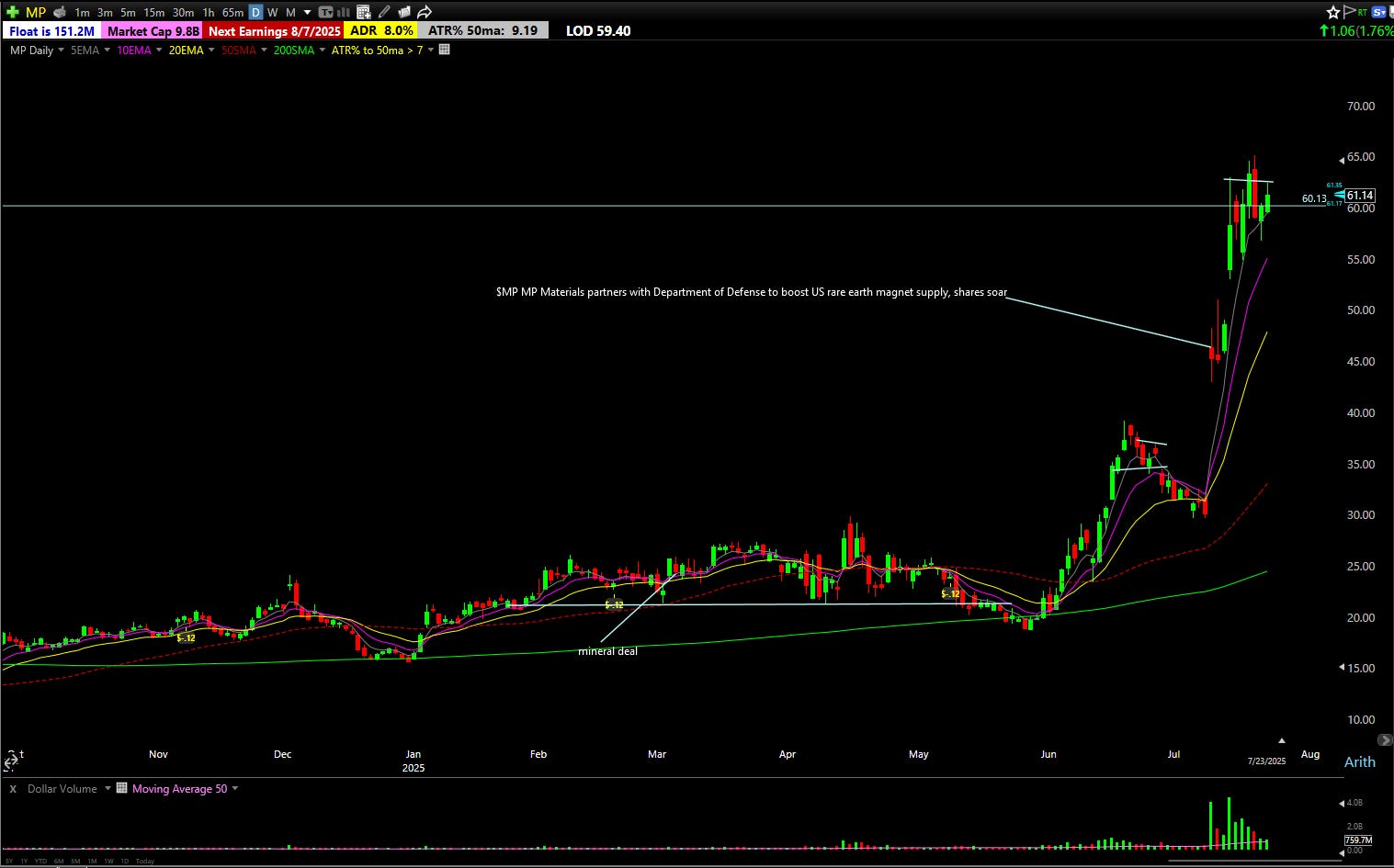Click the scroll-right arrow button
This screenshot has width=1394, height=868.
pos(1385,739)
